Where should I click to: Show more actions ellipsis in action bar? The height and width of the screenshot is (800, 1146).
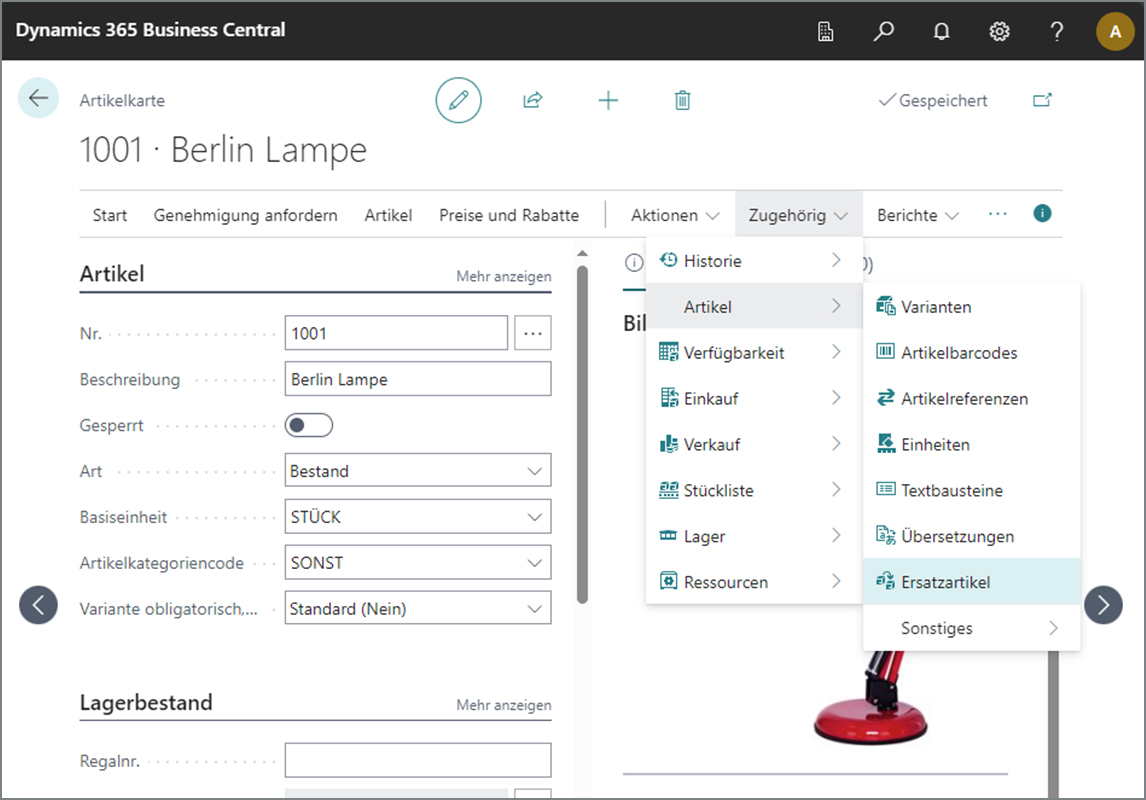tap(998, 214)
